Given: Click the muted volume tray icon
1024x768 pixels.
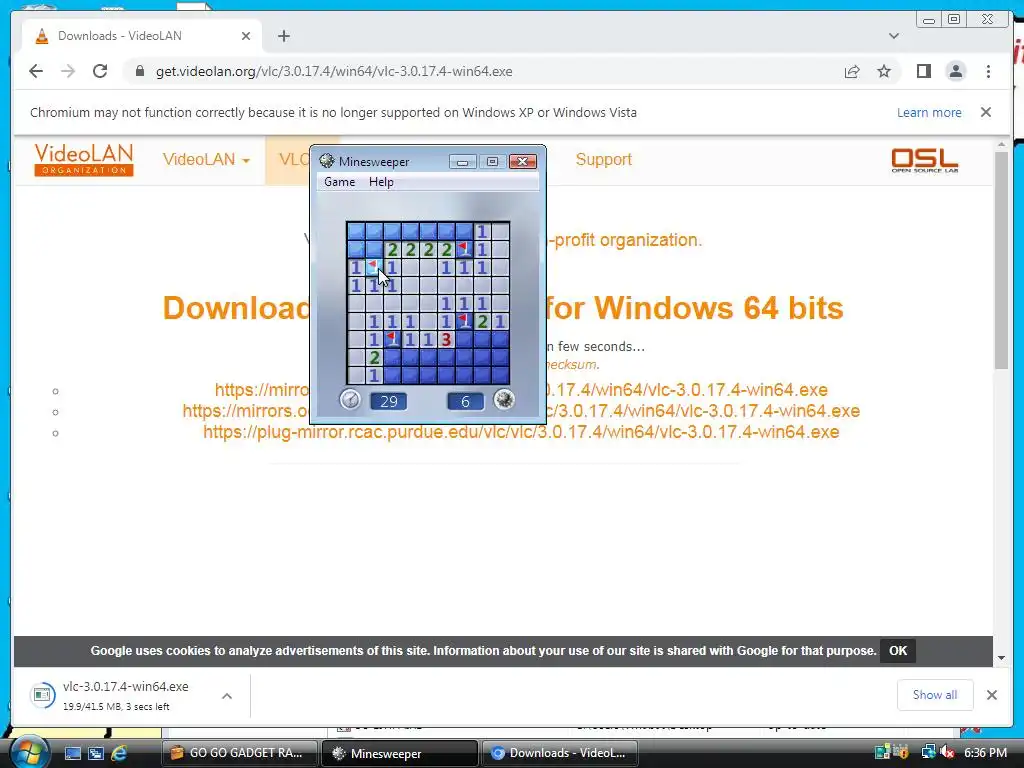Looking at the screenshot, I should pos(948,753).
